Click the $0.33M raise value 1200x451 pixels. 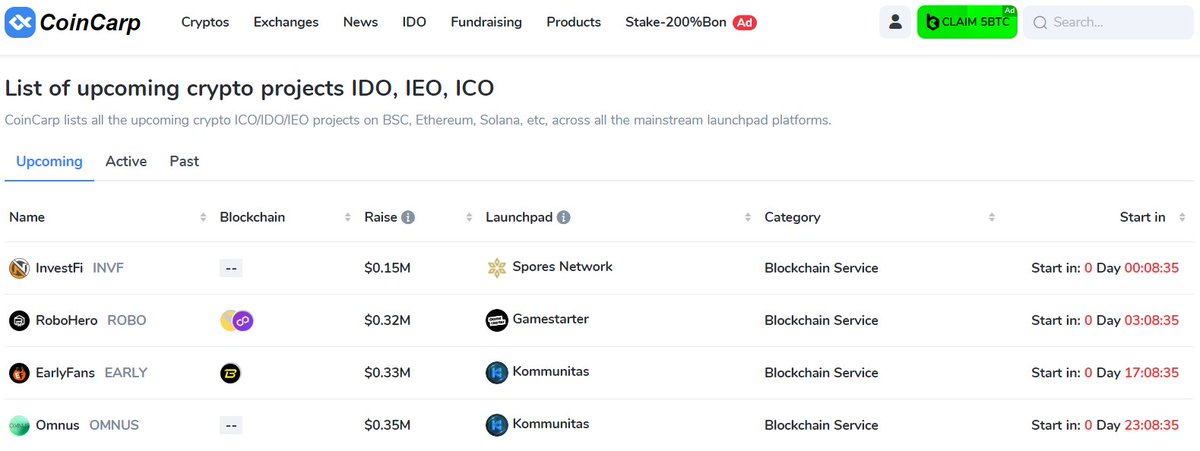click(387, 373)
